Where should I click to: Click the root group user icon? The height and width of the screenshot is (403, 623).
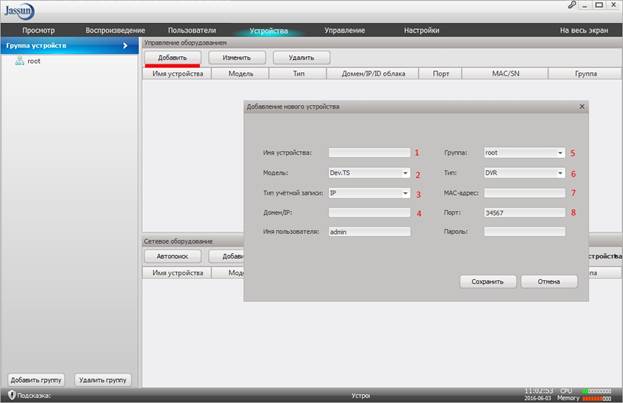click(x=19, y=61)
